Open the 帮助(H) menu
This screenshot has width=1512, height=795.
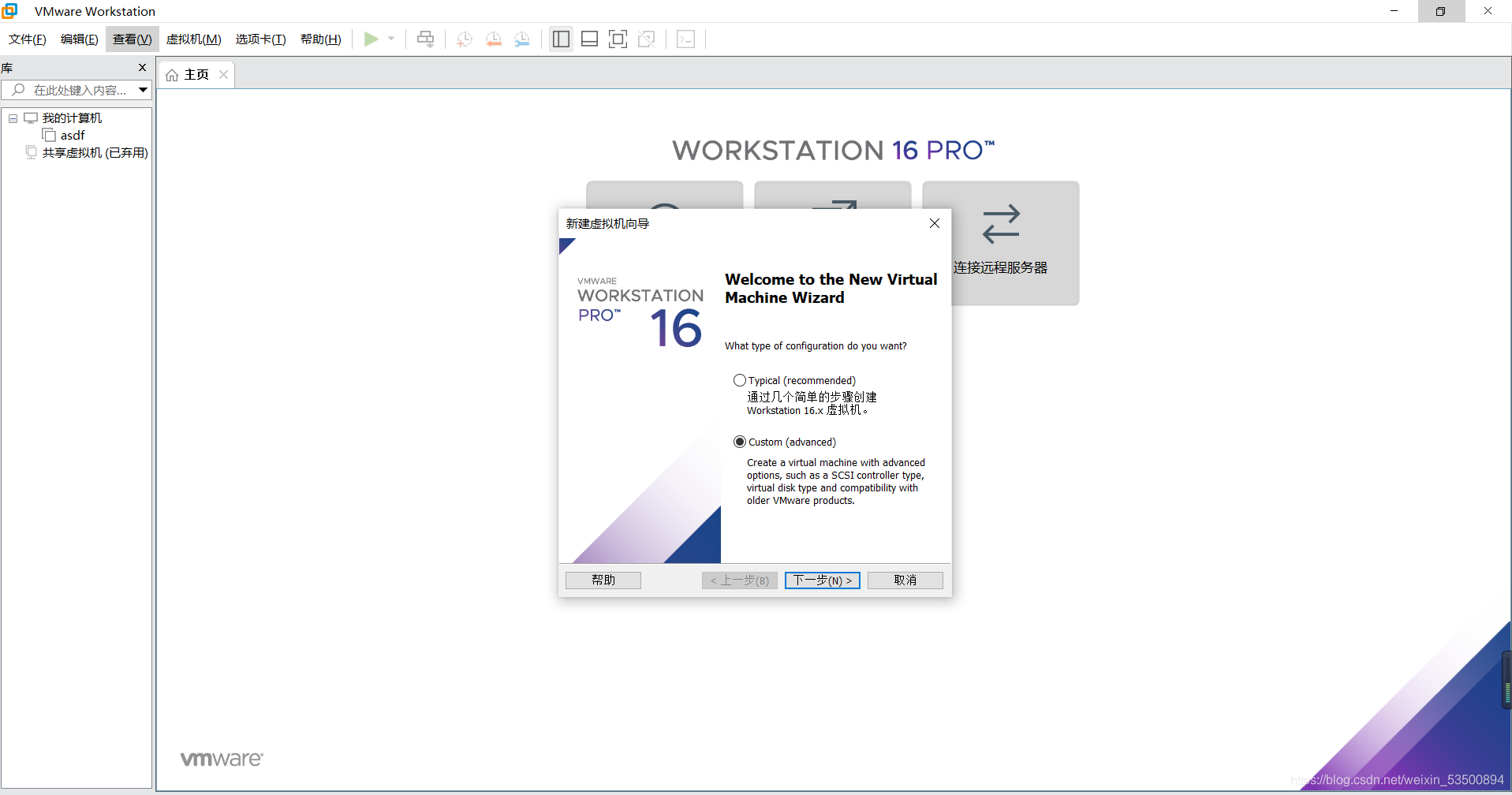coord(320,39)
